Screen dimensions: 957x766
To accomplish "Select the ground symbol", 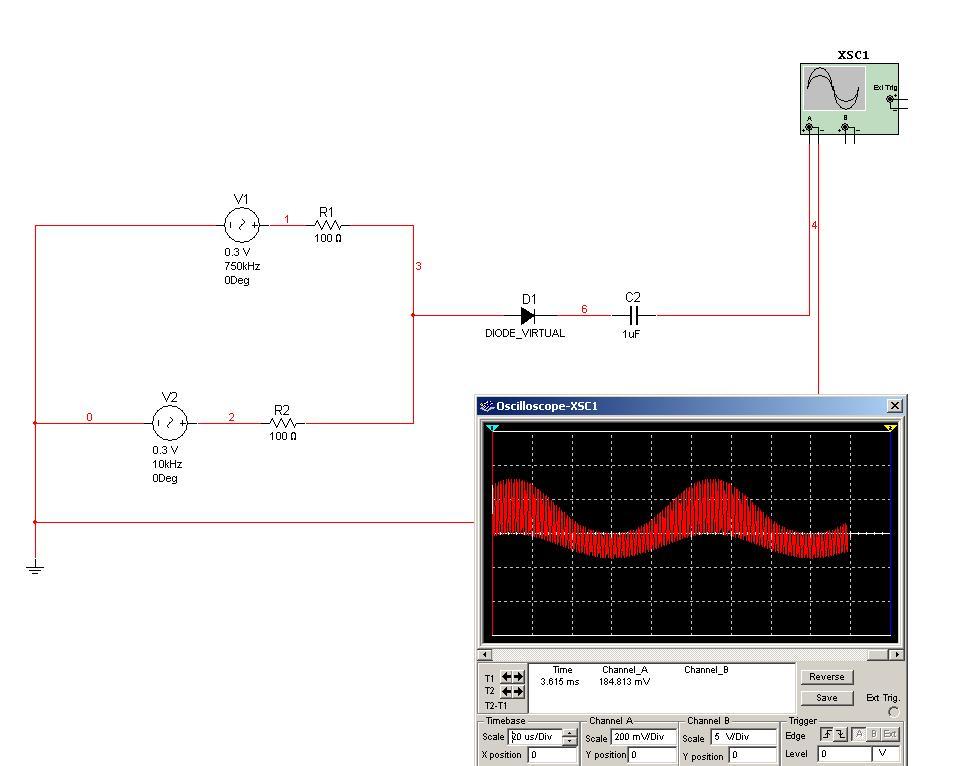I will [35, 568].
